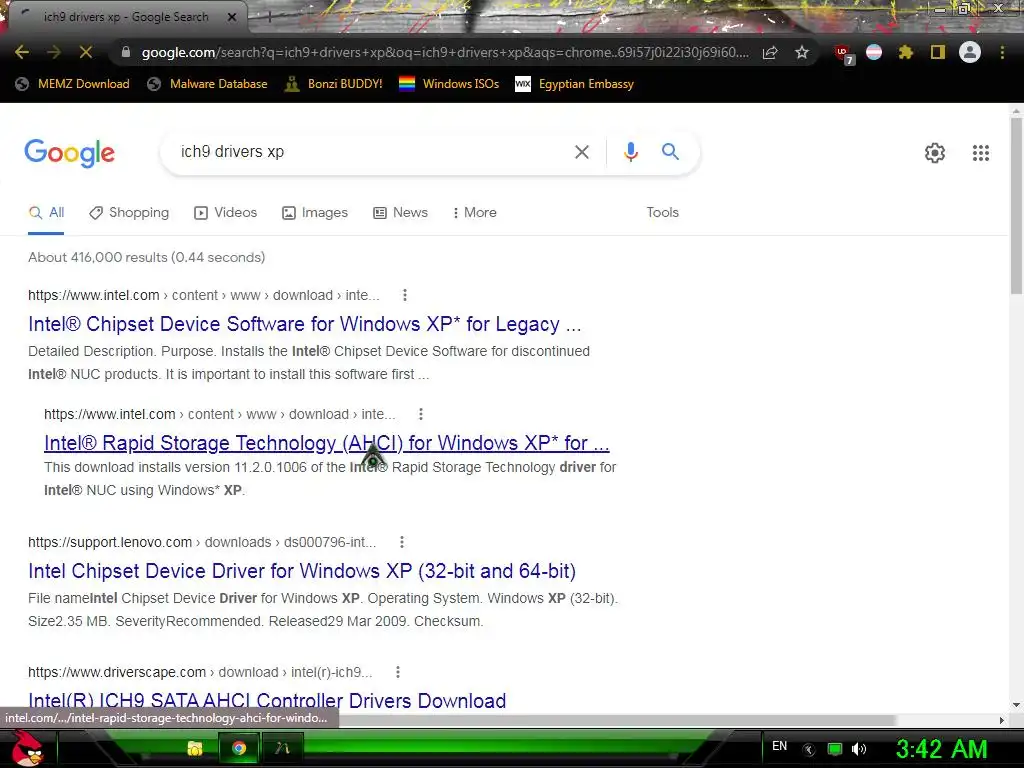Open Lenovo Intel Chipset Device Driver result
This screenshot has height=768, width=1024.
pyautogui.click(x=302, y=571)
